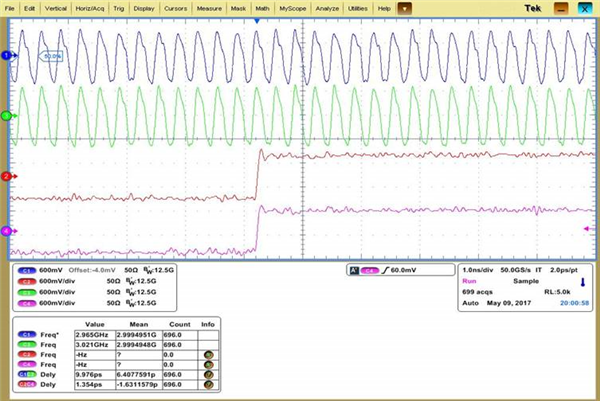Click the RL:5.0k record length readout

[x=557, y=292]
